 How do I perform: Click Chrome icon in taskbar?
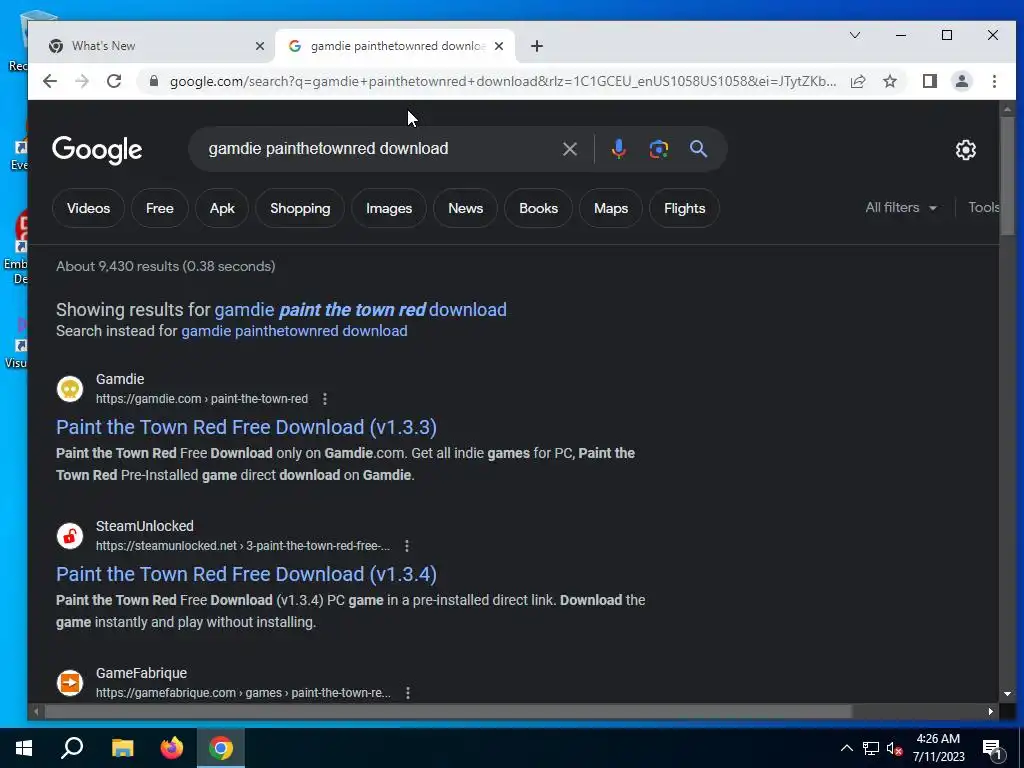221,748
